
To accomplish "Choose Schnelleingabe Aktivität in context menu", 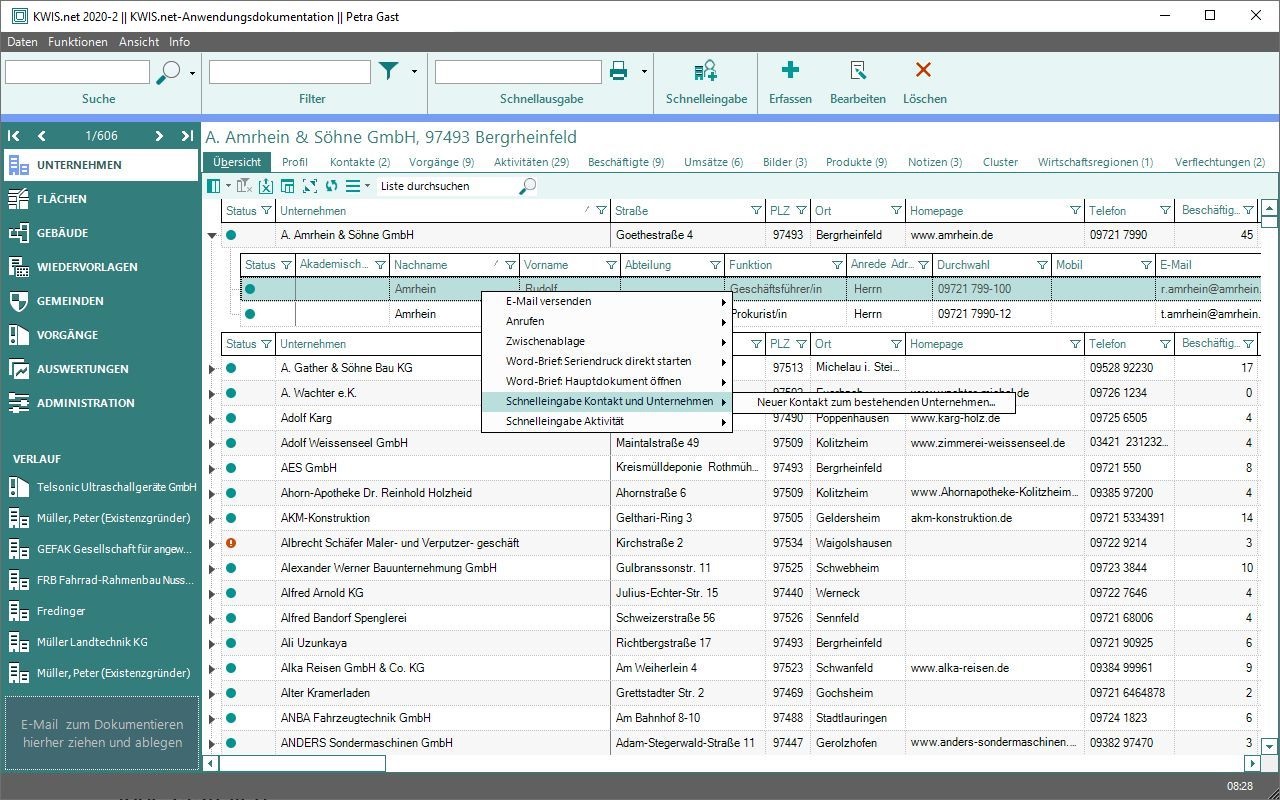I will coord(607,421).
